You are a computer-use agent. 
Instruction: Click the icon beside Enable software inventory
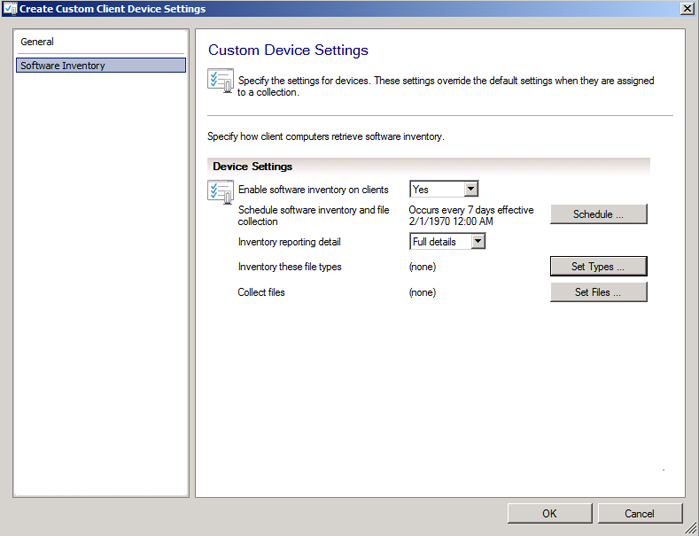coord(220,191)
